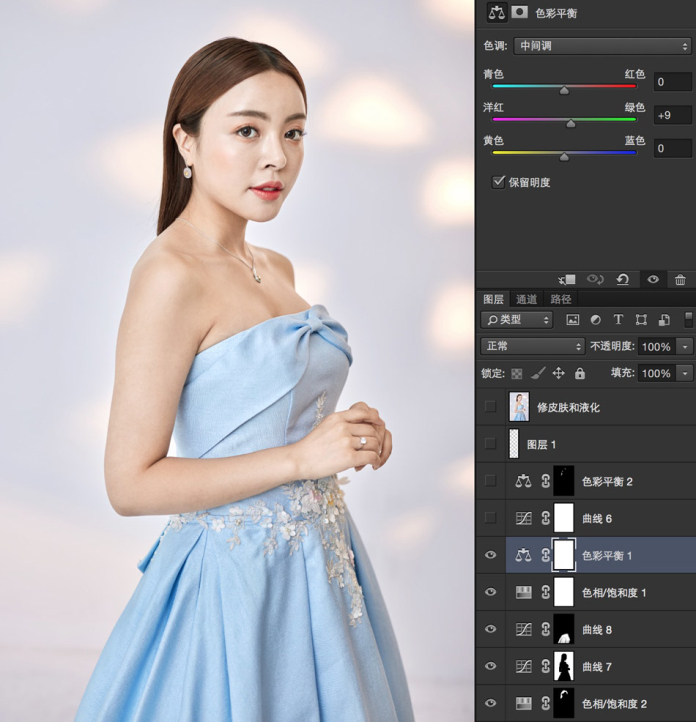Toggle the layer filtering switch
Viewport: 696px width, 722px height.
[x=689, y=320]
